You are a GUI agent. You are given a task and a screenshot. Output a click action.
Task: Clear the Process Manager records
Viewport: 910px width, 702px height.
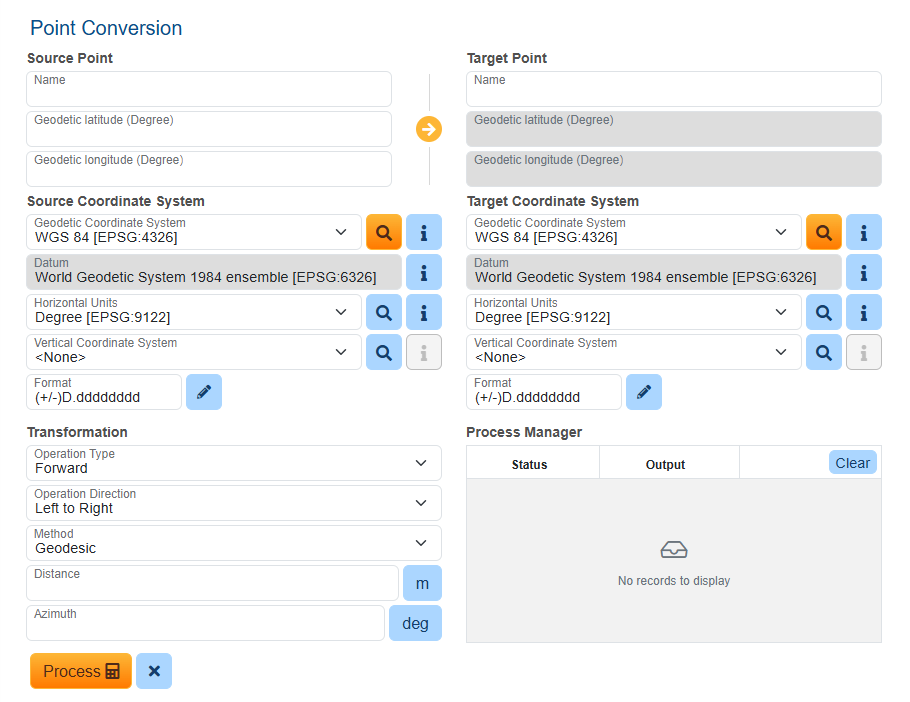click(852, 463)
